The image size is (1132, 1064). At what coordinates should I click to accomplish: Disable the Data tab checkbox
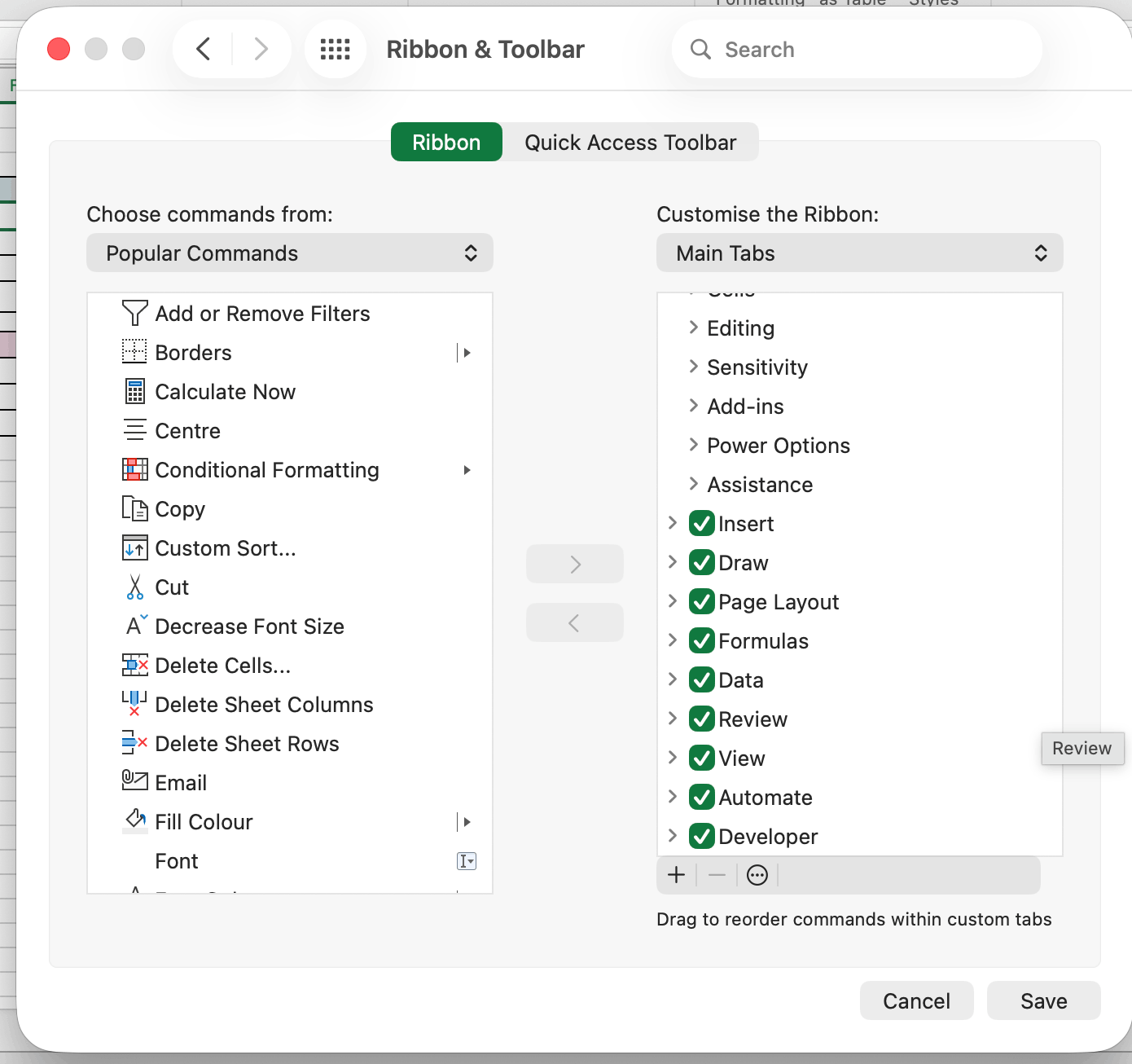tap(701, 679)
